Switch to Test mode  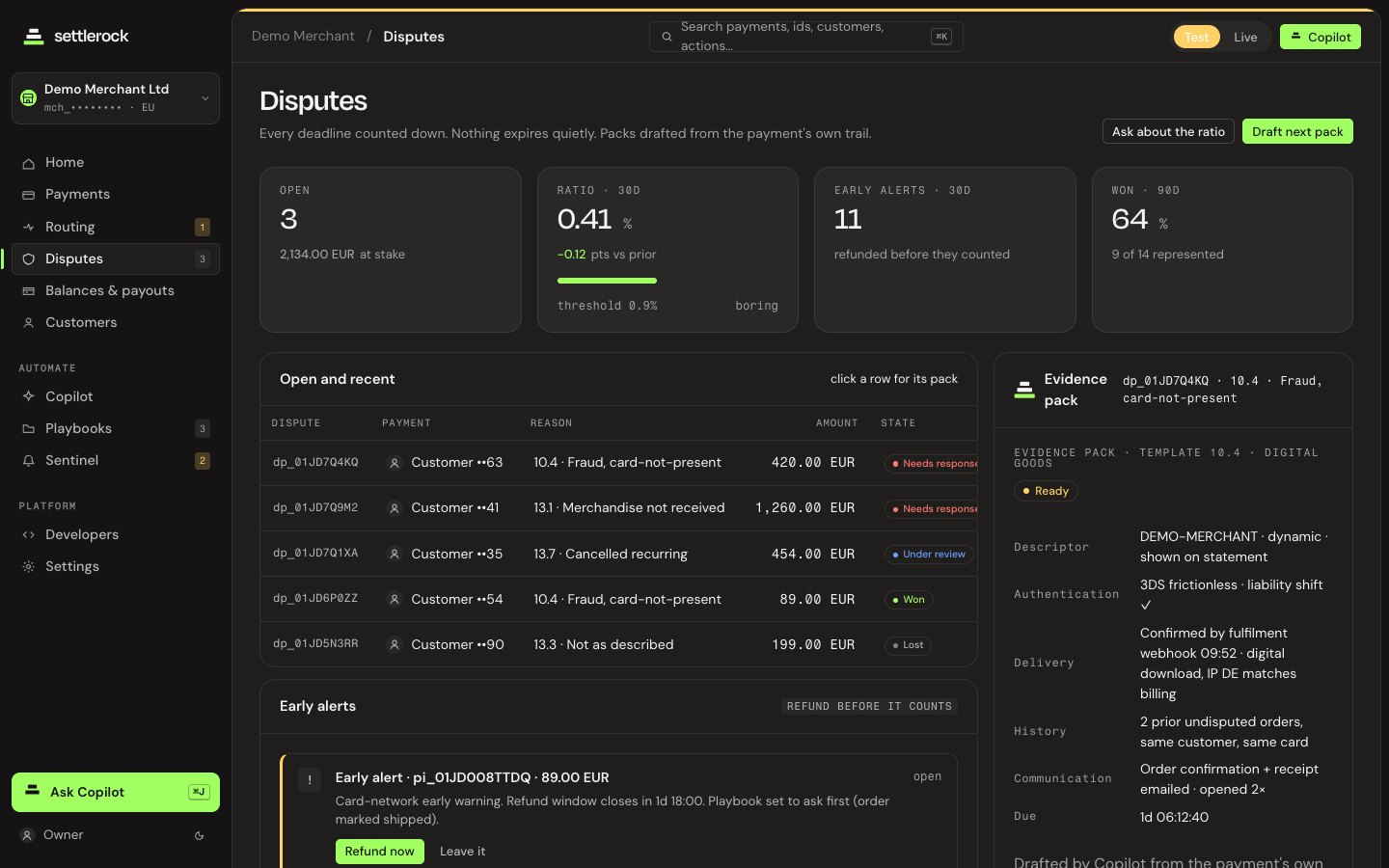pos(1197,38)
